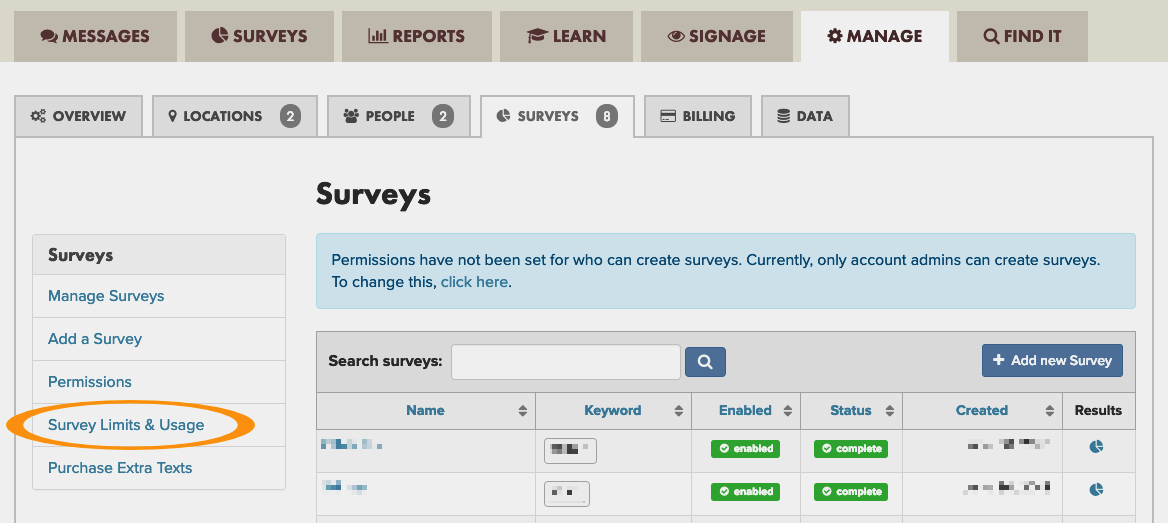This screenshot has height=523, width=1168.
Task: Click the first survey's complete status badge
Action: pyautogui.click(x=851, y=449)
